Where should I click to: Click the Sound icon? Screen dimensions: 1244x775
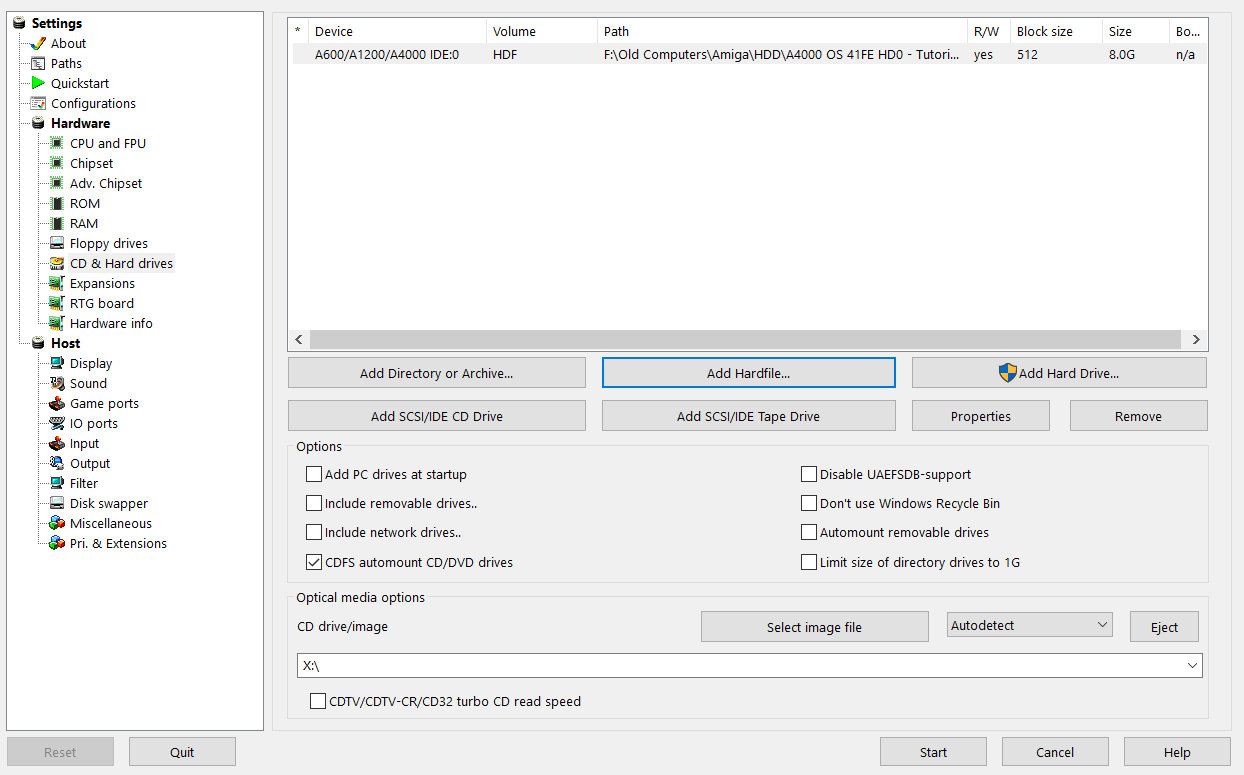(57, 383)
